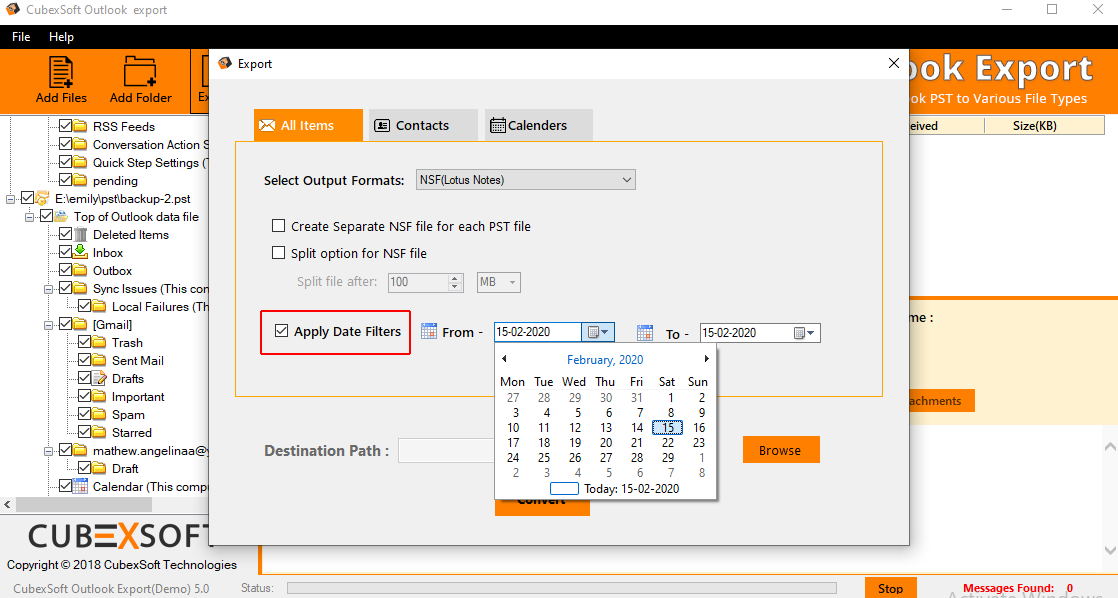
Task: Open the To date calendar dropdown icon
Action: click(x=805, y=333)
